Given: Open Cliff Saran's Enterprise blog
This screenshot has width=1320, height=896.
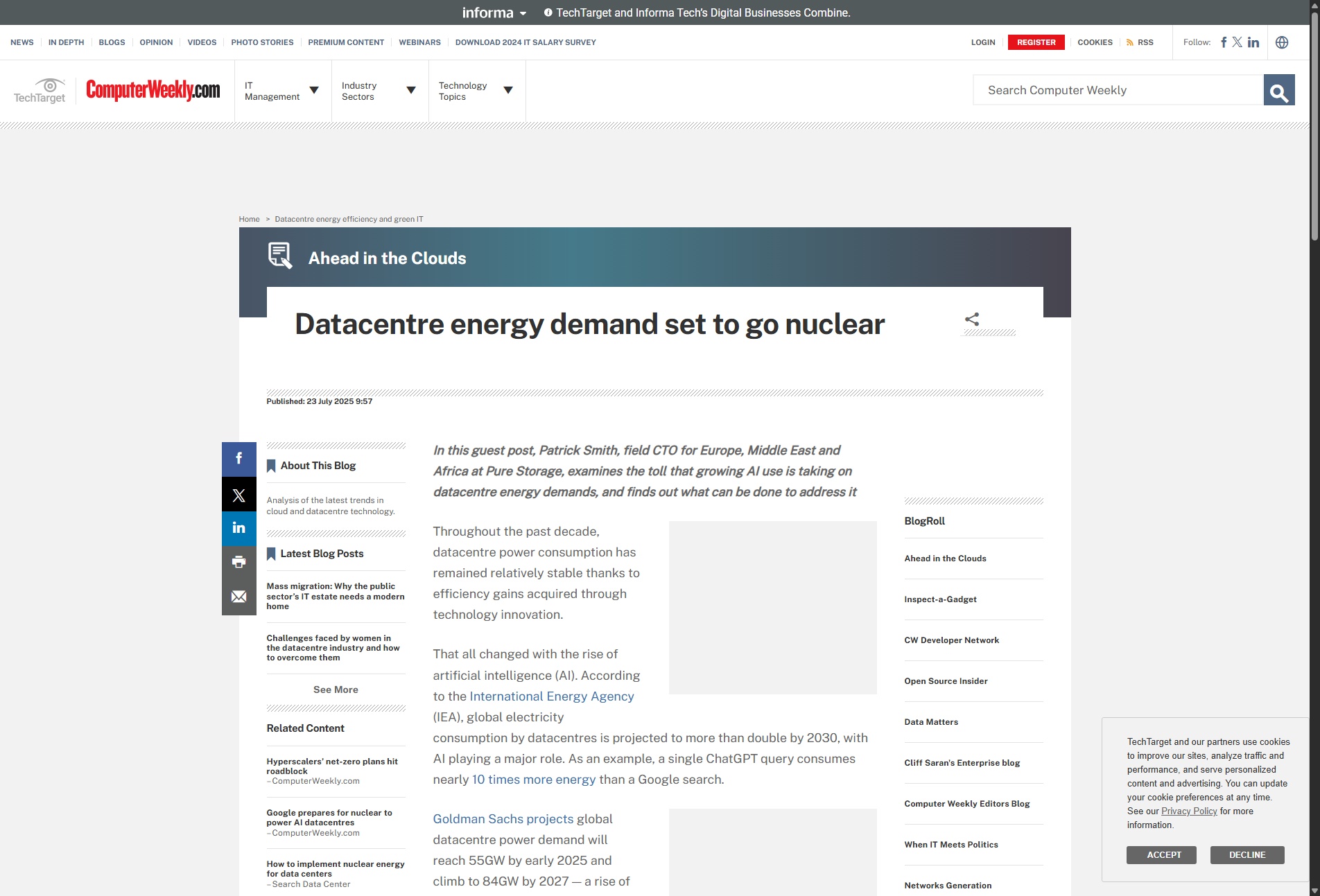Looking at the screenshot, I should 962,763.
